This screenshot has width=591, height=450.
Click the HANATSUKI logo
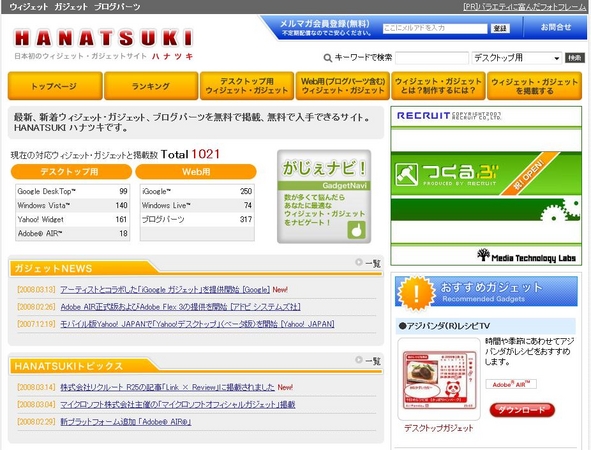(103, 38)
